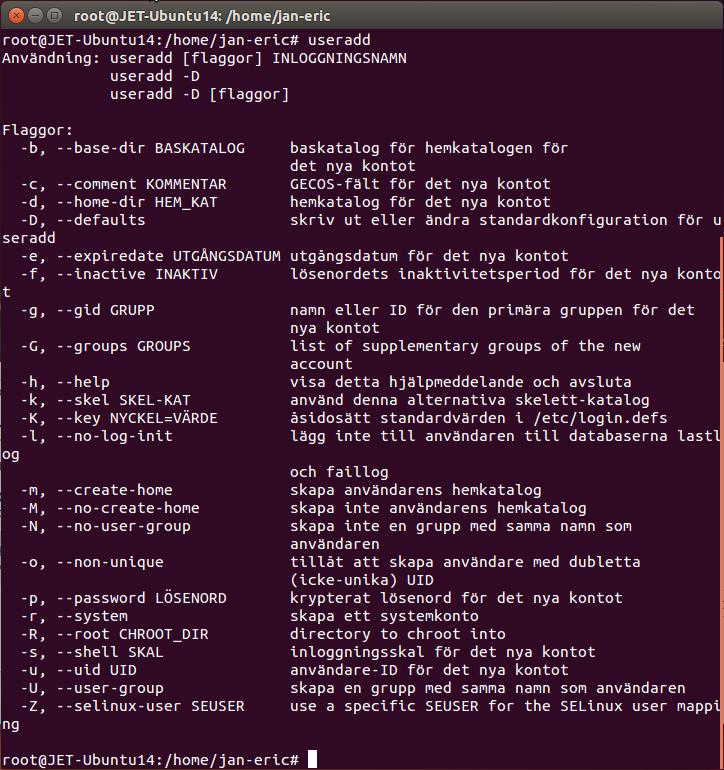Click the typed 'useradd' command
Image resolution: width=724 pixels, height=770 pixels.
coord(339,40)
